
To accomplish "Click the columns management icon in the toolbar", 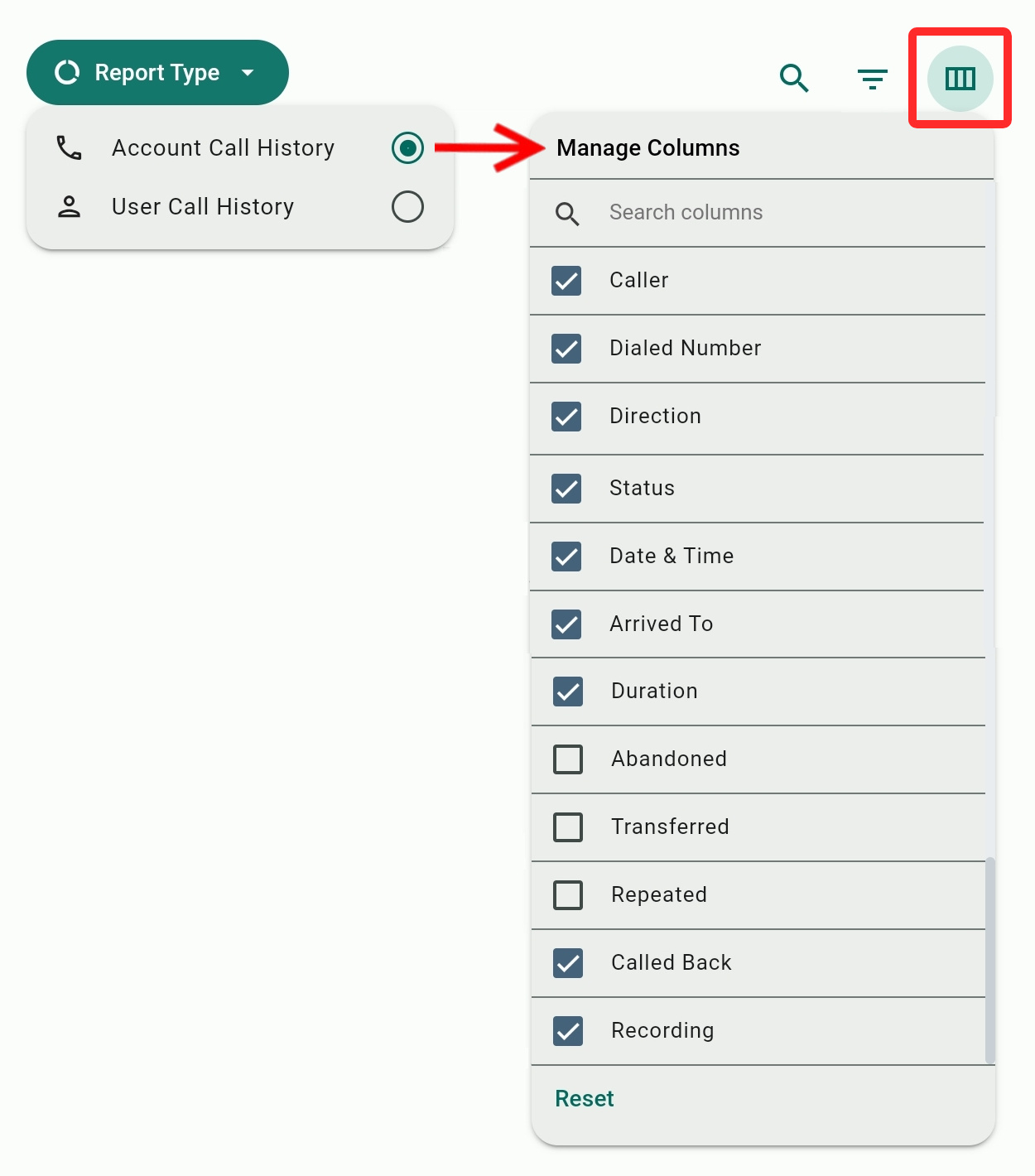I will point(959,79).
